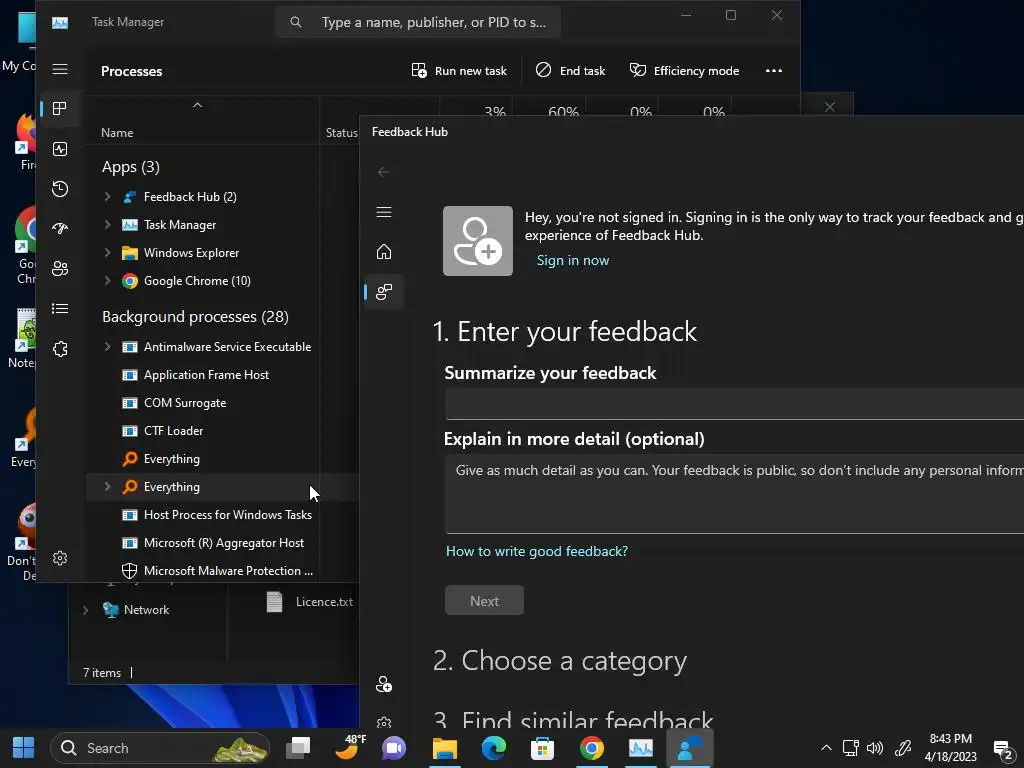
Task: Open the Services icon in Task Manager sidebar
Action: point(60,349)
